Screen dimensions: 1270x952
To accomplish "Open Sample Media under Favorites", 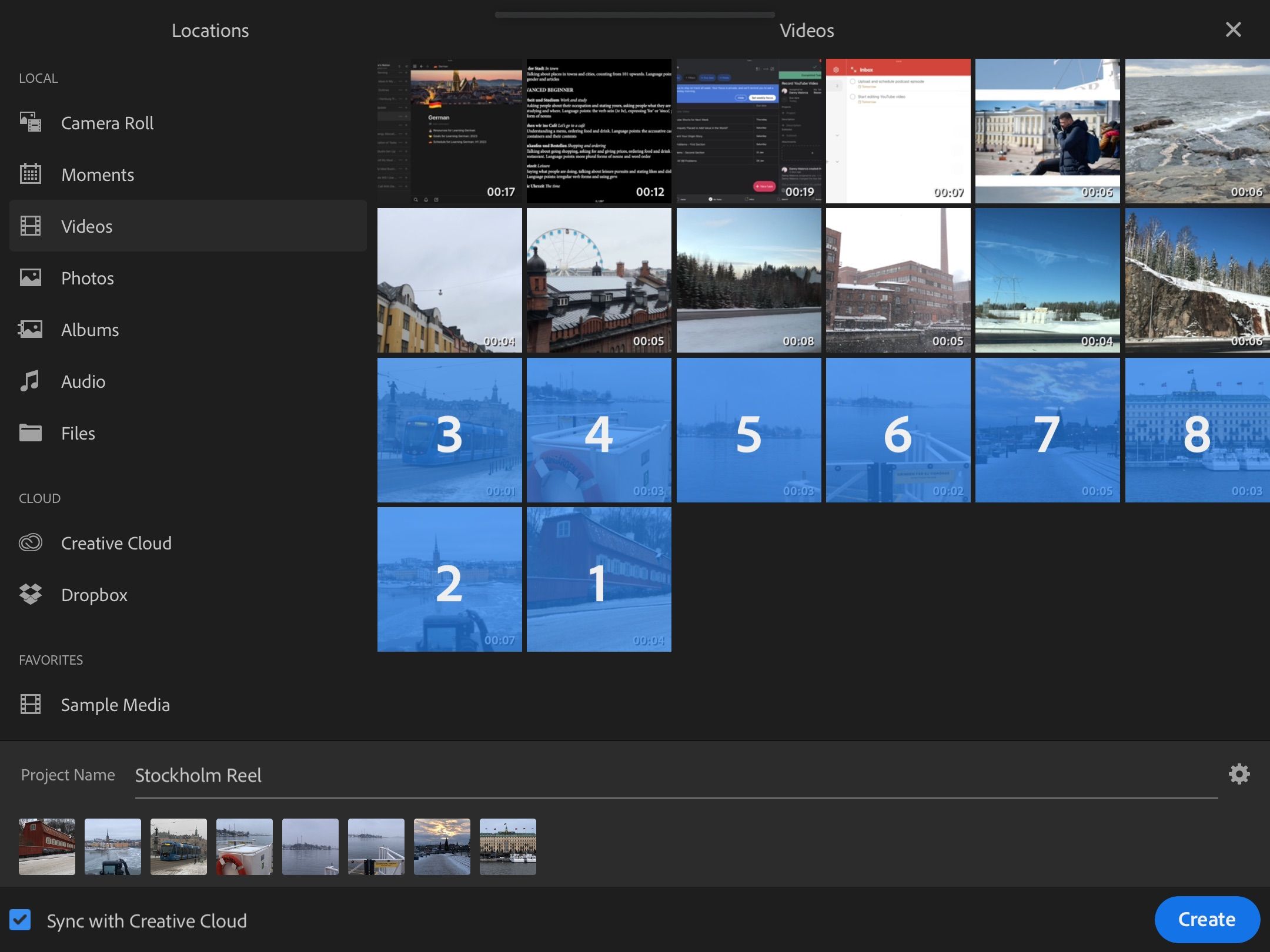I will click(x=115, y=705).
